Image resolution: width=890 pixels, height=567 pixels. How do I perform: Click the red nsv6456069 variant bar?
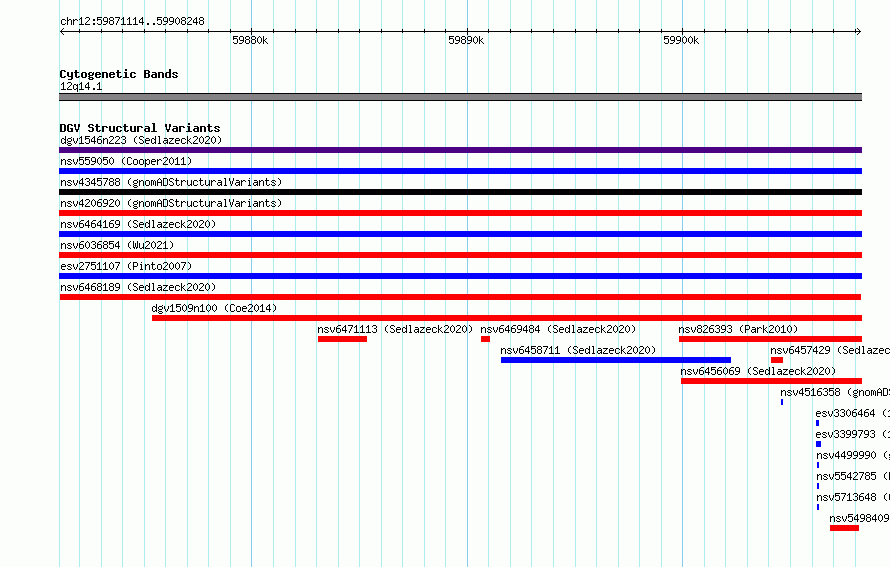coord(771,381)
